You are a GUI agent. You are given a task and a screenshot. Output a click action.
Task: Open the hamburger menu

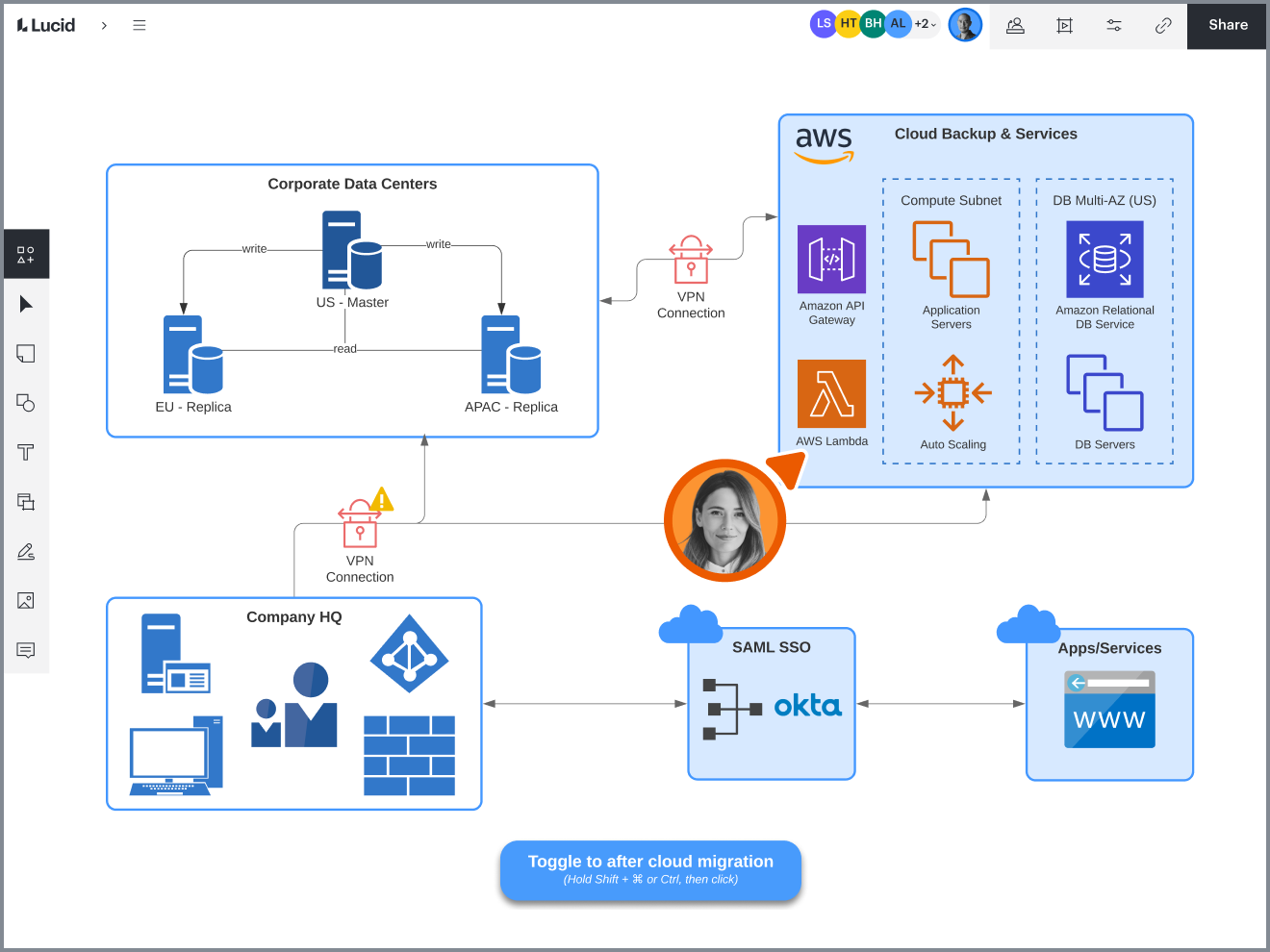(x=140, y=25)
